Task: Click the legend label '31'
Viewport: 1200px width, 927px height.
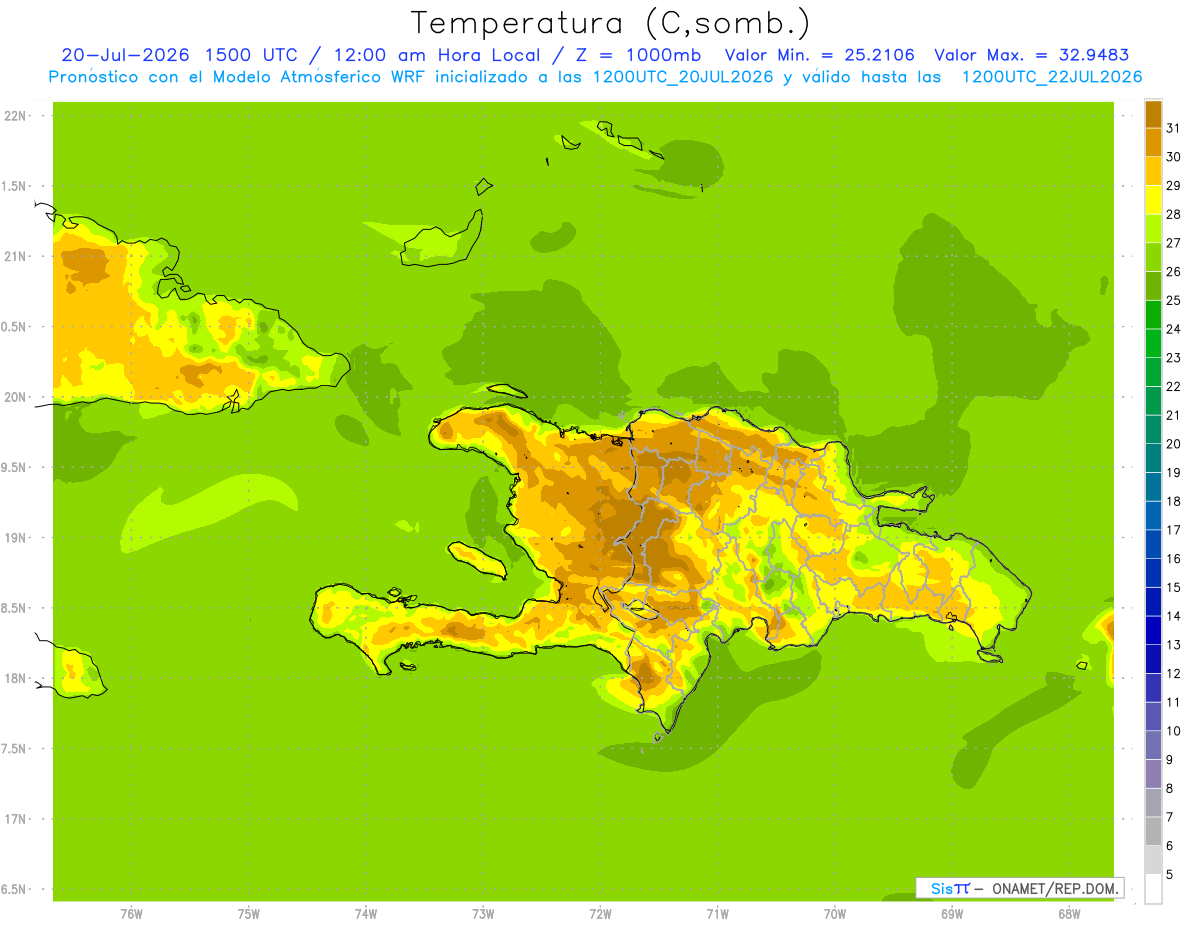Action: pos(1173,128)
